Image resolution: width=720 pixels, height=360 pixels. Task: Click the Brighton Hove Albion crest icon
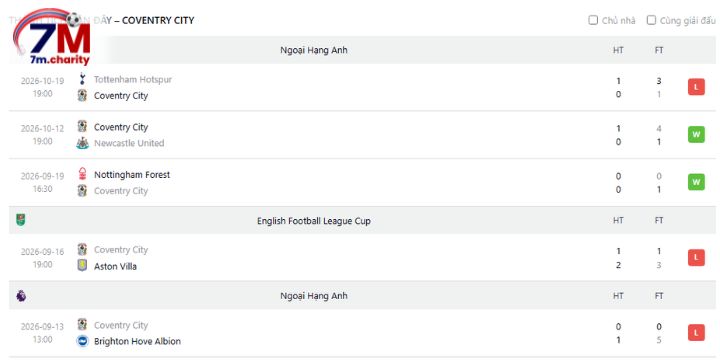click(82, 341)
